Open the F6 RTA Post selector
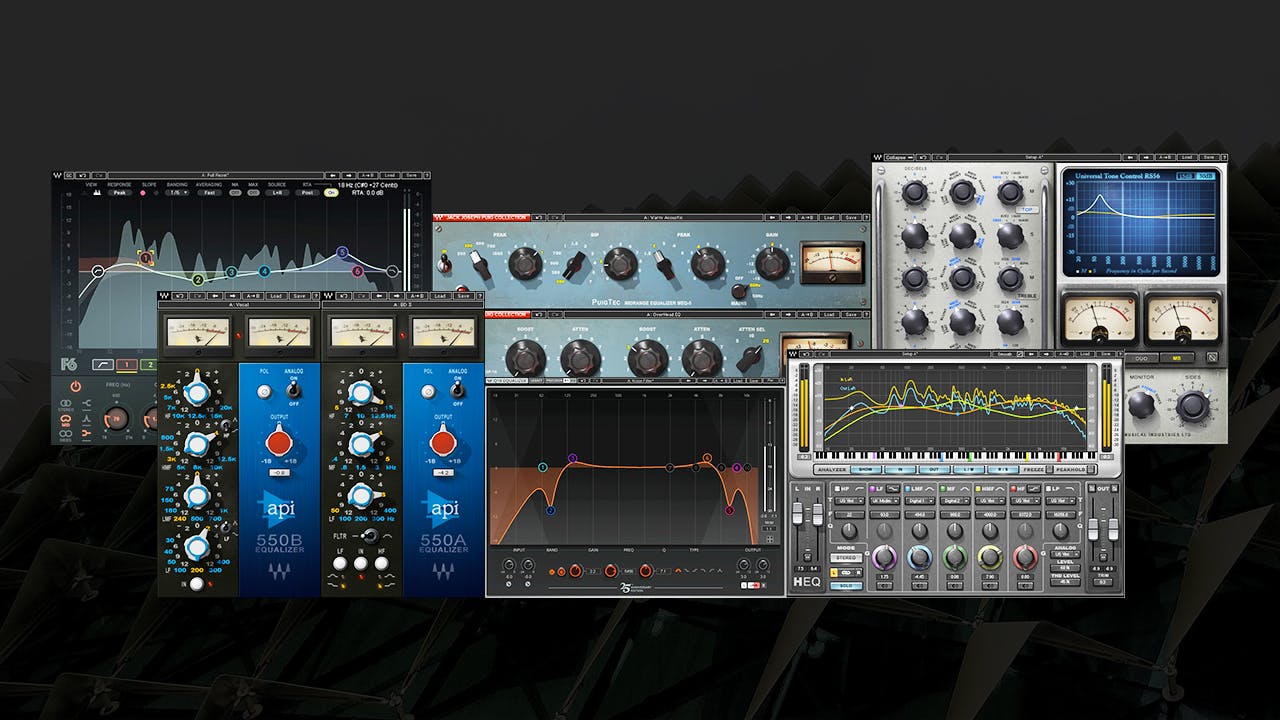Viewport: 1280px width, 720px height. [x=307, y=193]
